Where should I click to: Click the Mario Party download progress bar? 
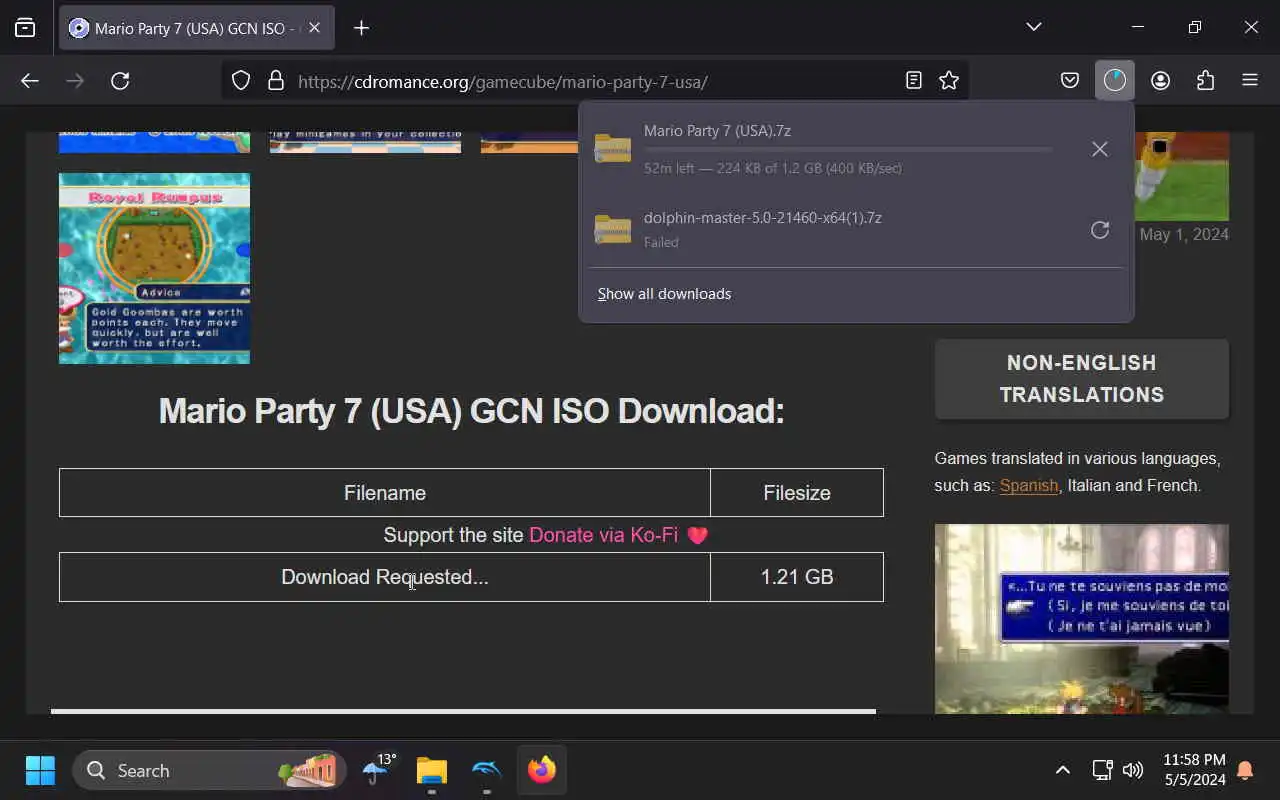coord(848,149)
